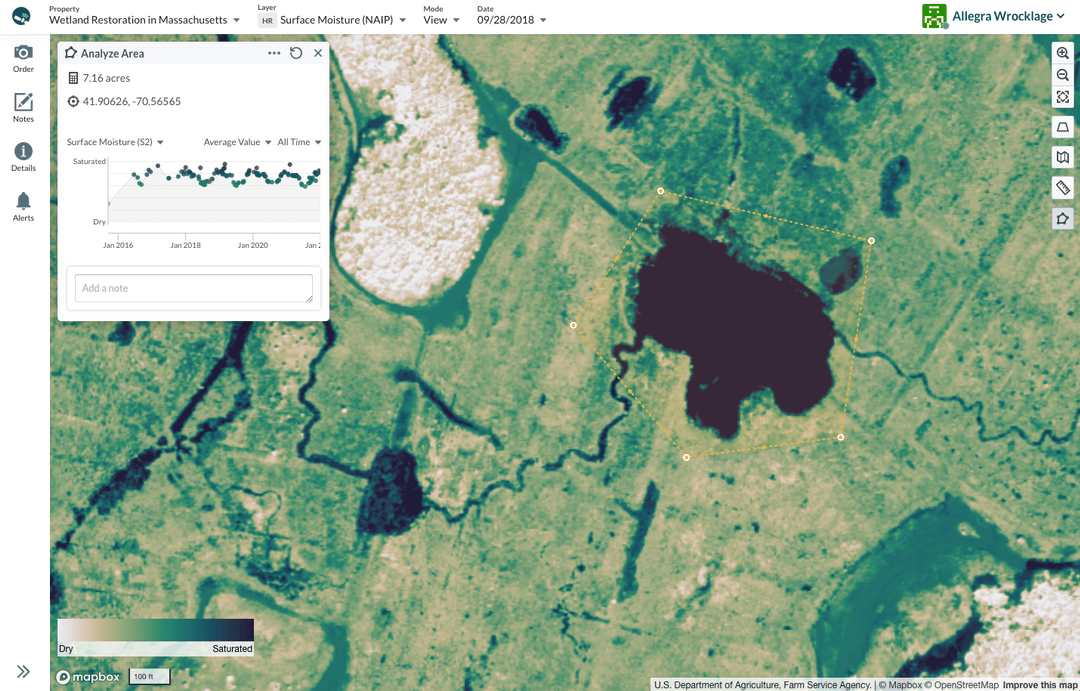The image size is (1080, 691).
Task: Open the Order camera icon
Action: (23, 59)
